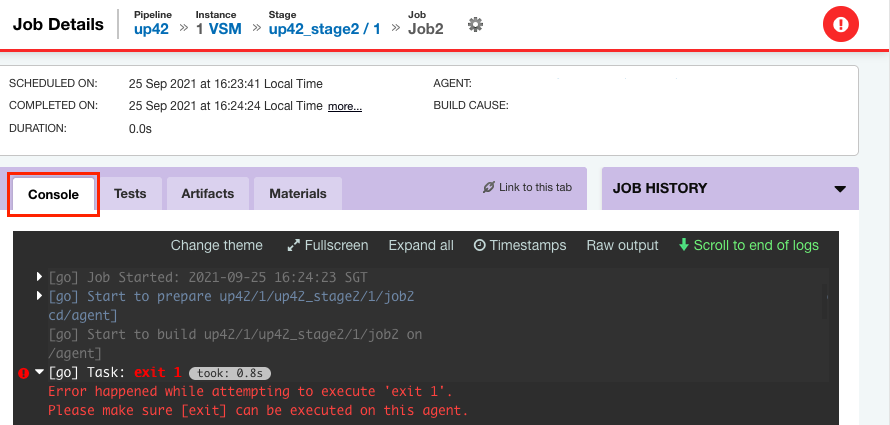Switch to the Tests tab

130,193
